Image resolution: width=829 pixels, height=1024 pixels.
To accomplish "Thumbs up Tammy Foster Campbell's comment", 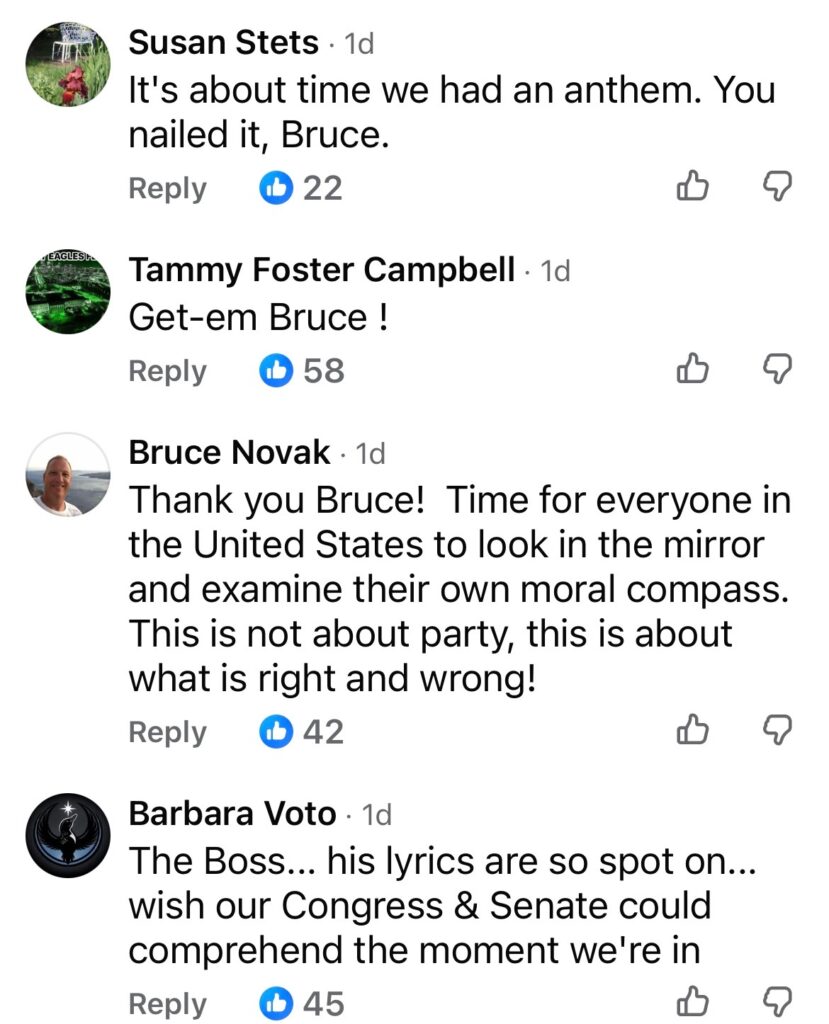I will click(x=693, y=370).
